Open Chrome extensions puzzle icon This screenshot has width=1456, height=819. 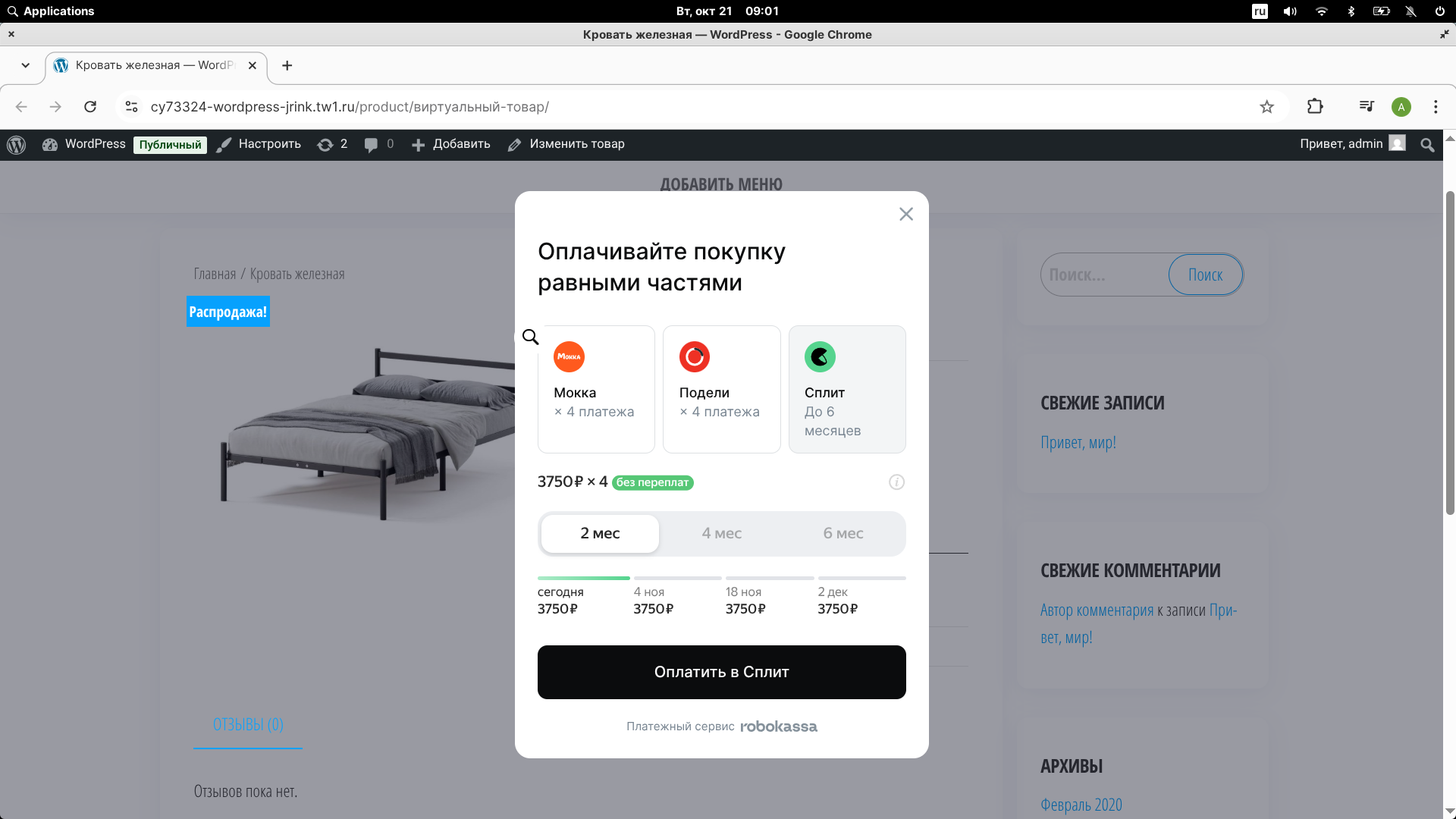(1315, 107)
